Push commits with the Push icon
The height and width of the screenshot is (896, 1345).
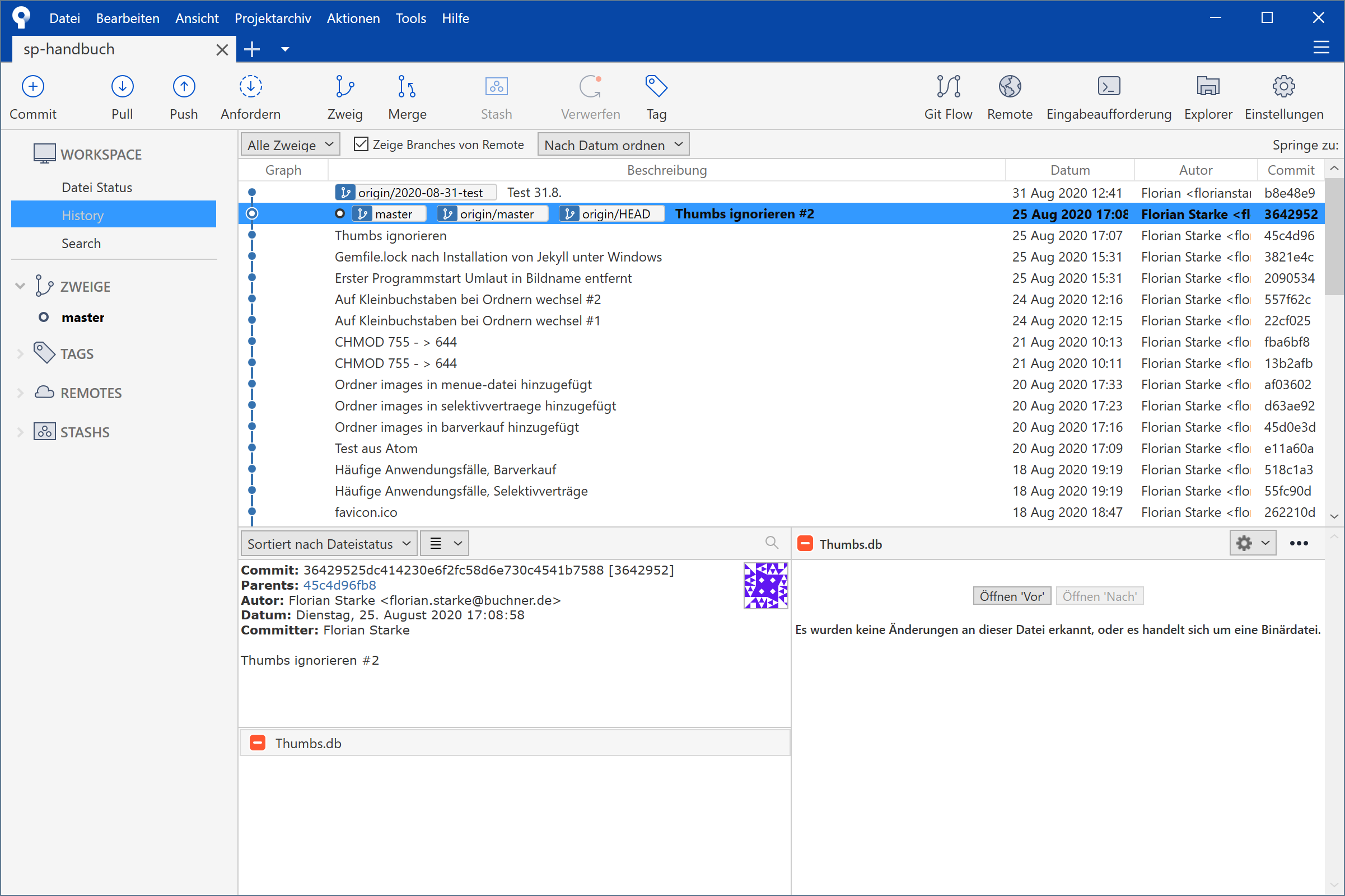pos(184,87)
